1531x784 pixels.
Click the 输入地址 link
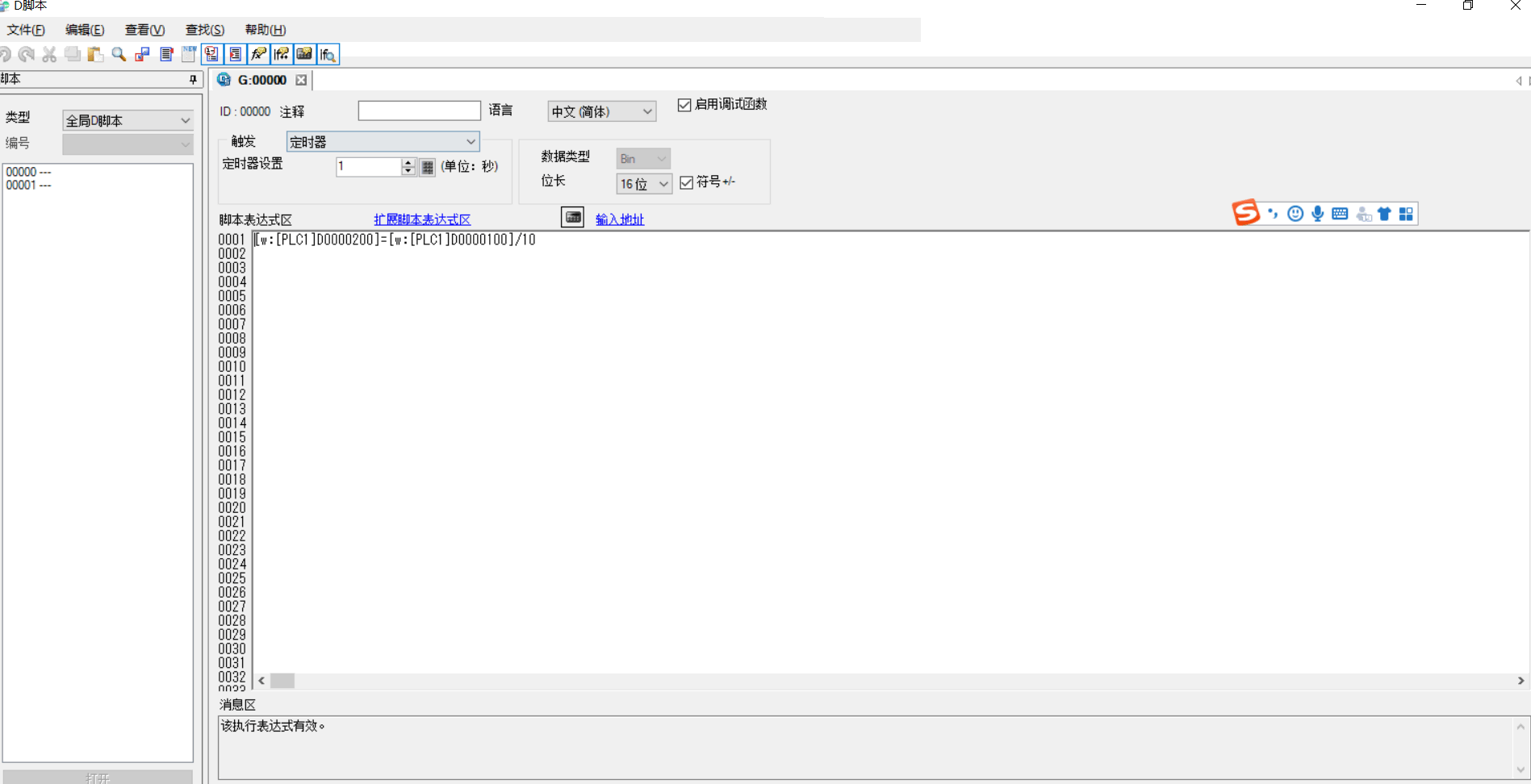click(619, 219)
